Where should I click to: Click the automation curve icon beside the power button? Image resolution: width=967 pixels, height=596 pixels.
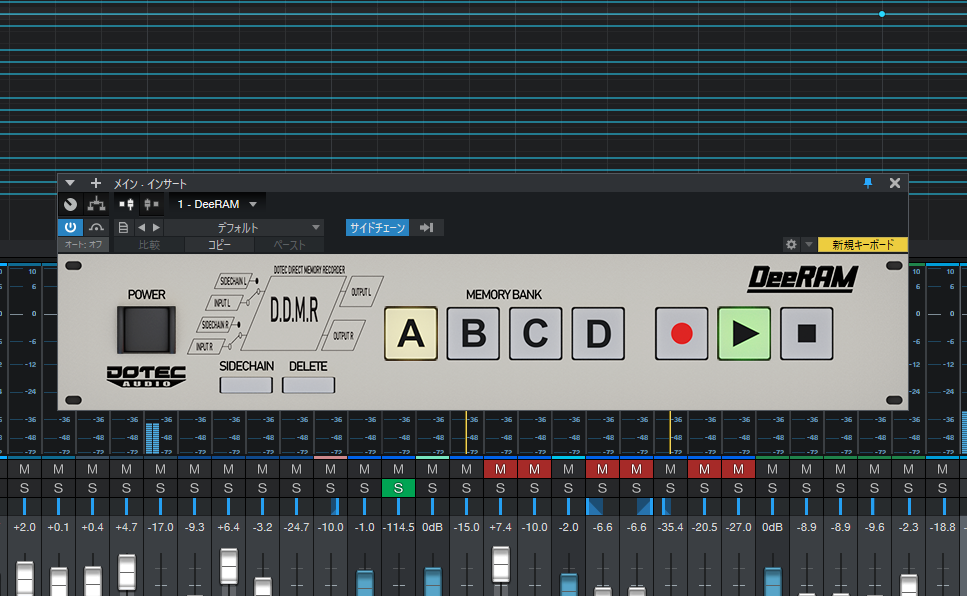pos(96,228)
